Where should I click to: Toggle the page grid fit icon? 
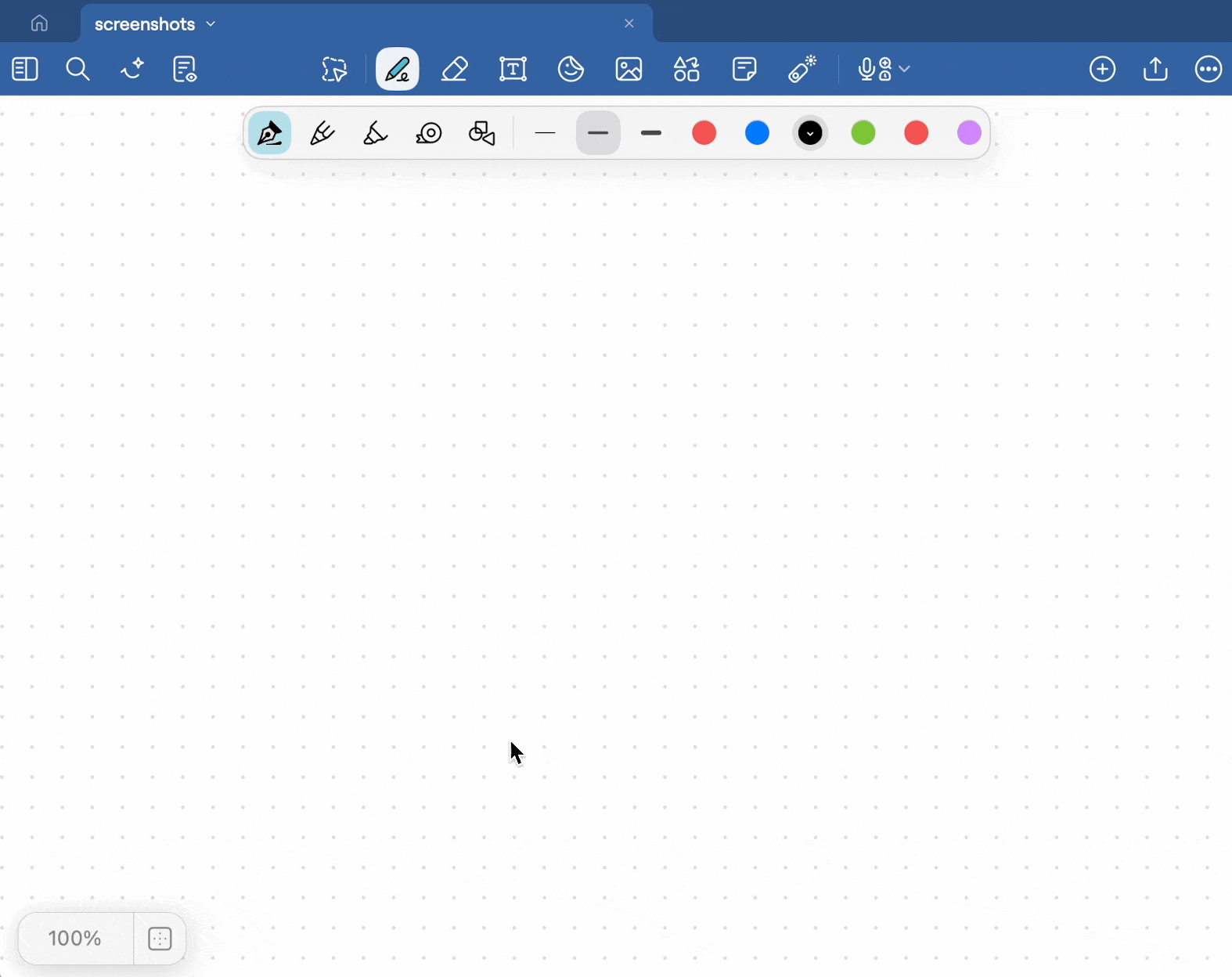pos(160,938)
